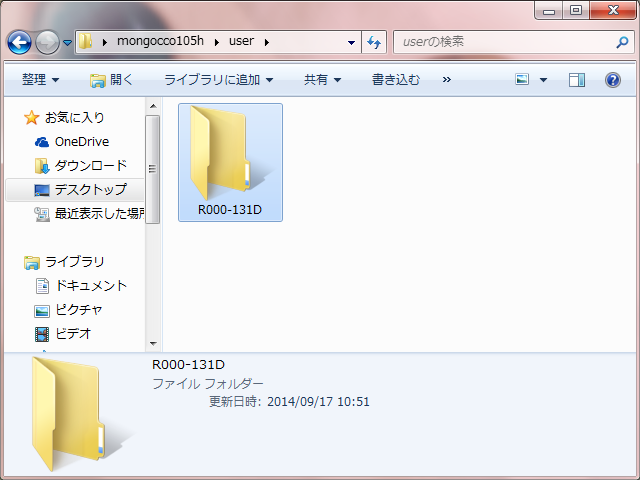Click the change view icon
Screen dimensions: 640x480
pyautogui.click(x=523, y=79)
